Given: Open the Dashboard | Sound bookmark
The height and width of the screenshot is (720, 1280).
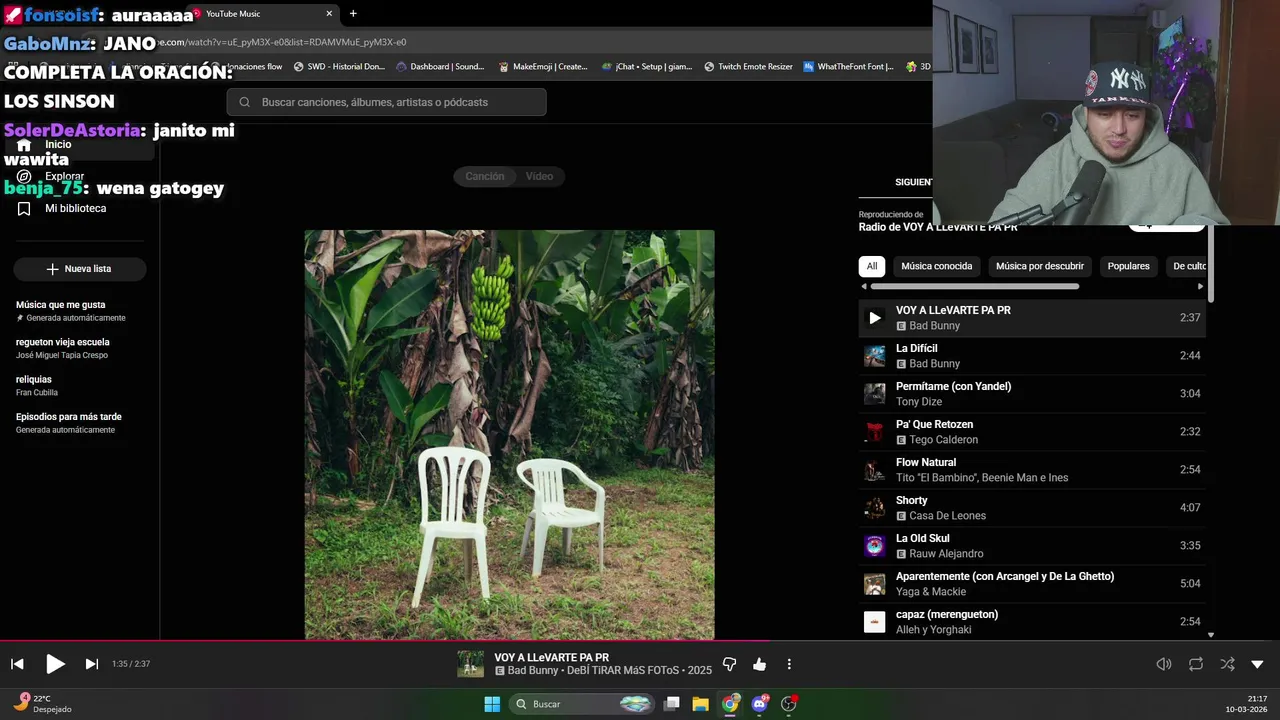Looking at the screenshot, I should pos(440,67).
